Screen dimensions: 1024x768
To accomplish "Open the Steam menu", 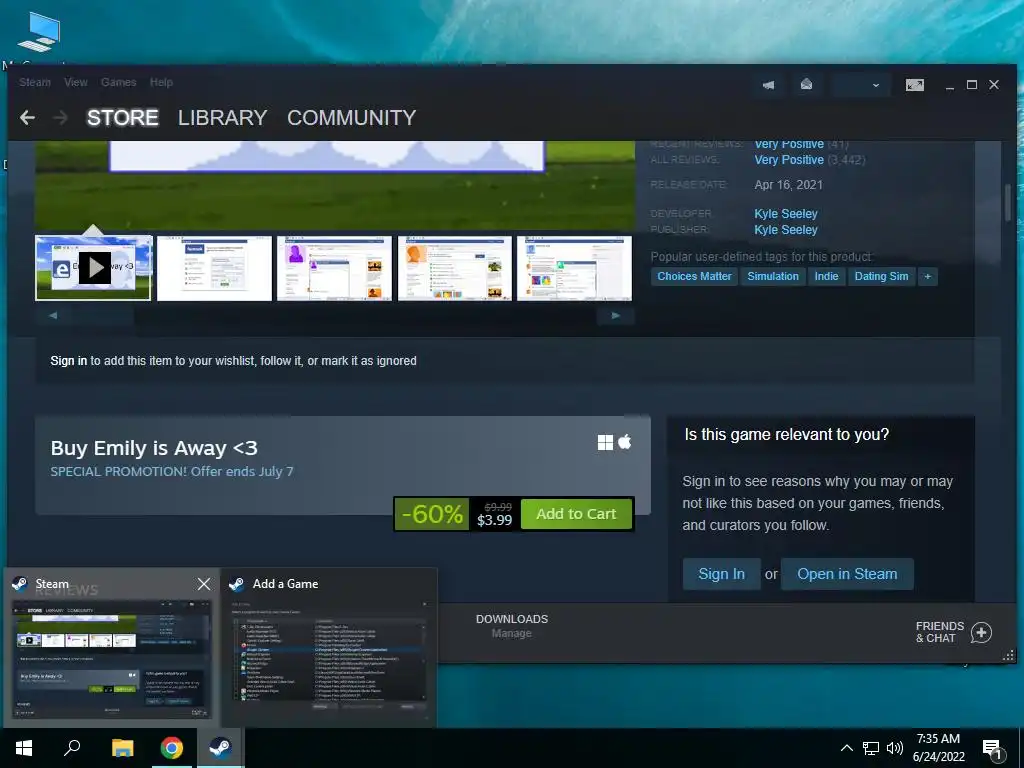I will pos(35,82).
